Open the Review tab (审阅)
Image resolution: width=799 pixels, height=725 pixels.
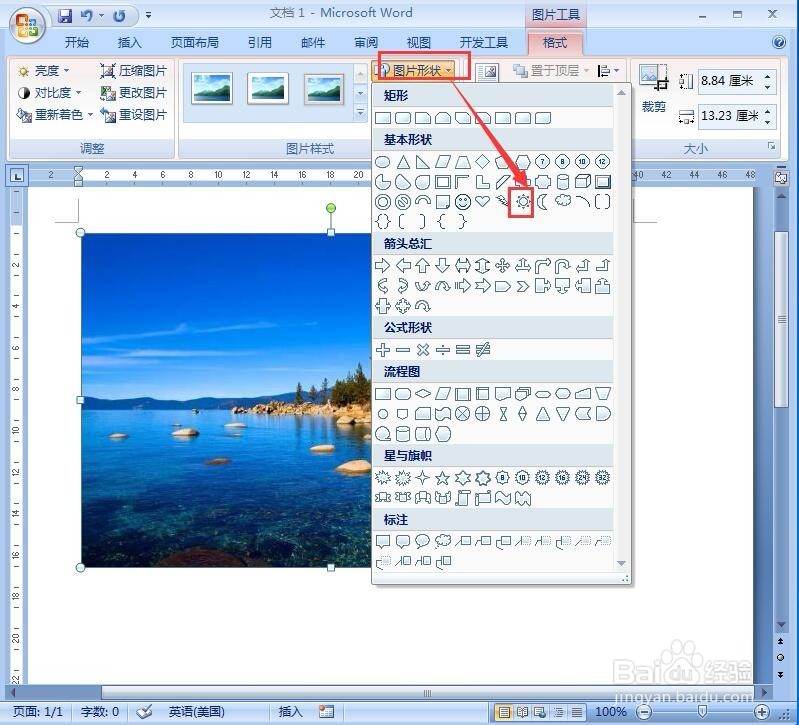click(x=366, y=42)
